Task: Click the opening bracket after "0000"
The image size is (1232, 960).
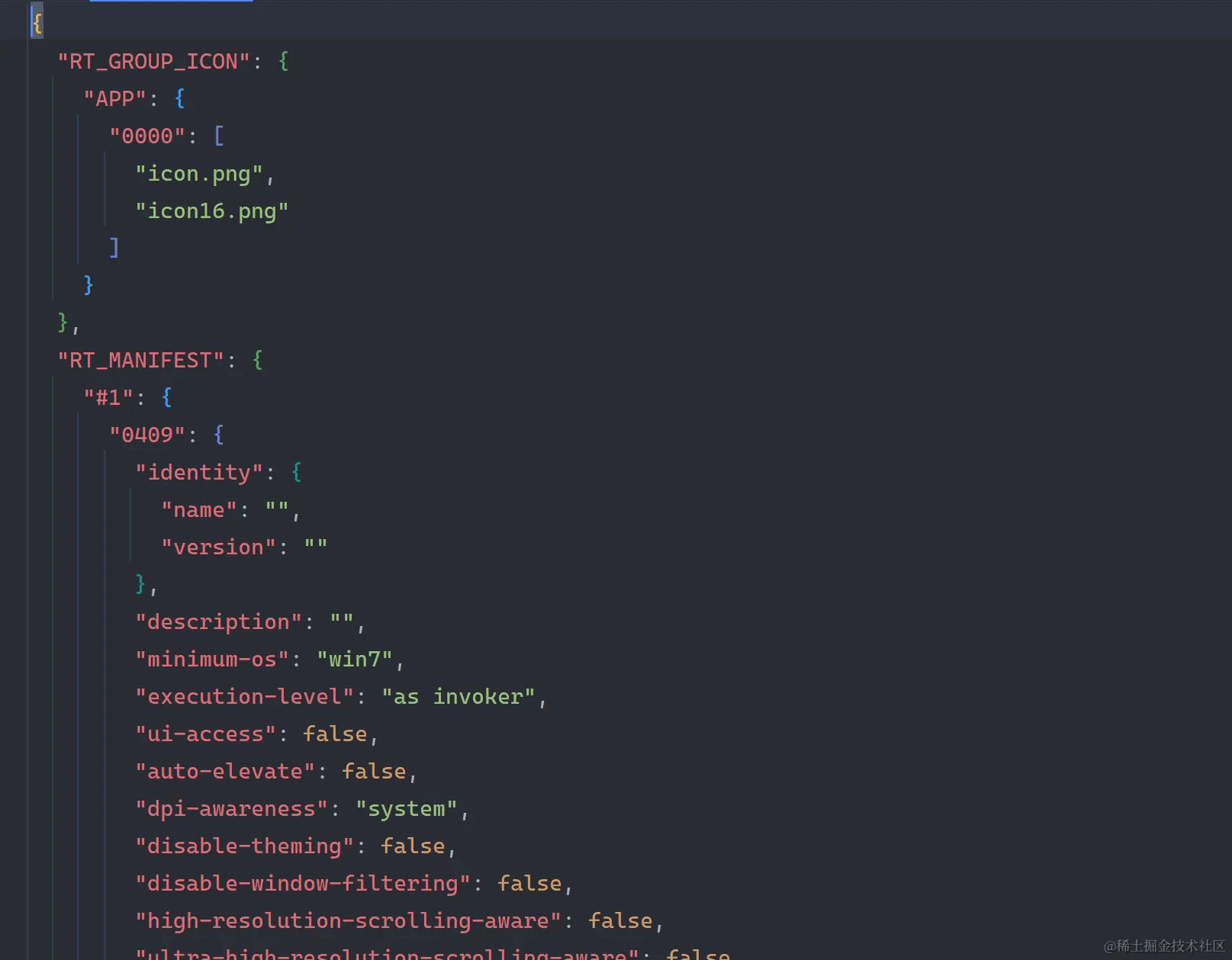Action: tap(219, 136)
